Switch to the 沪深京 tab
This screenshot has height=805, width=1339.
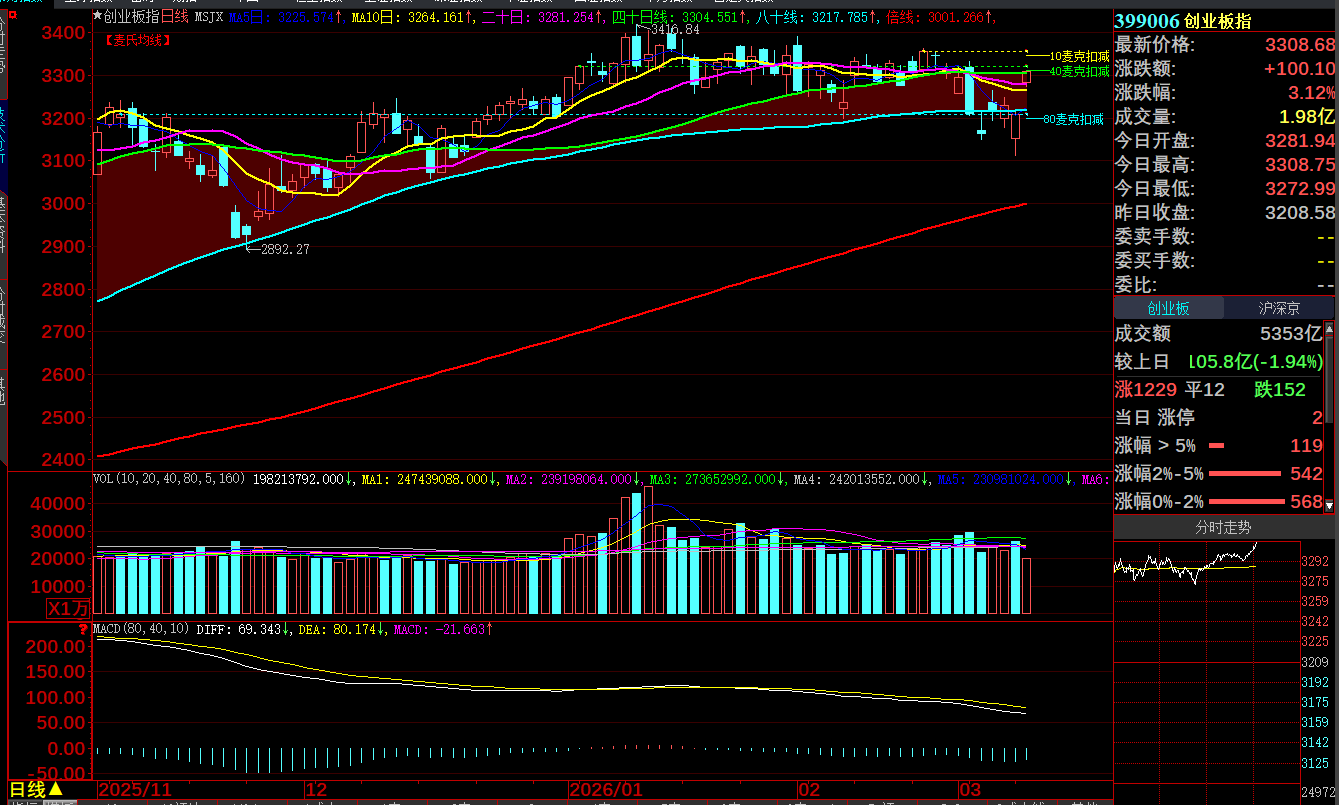click(x=1279, y=308)
